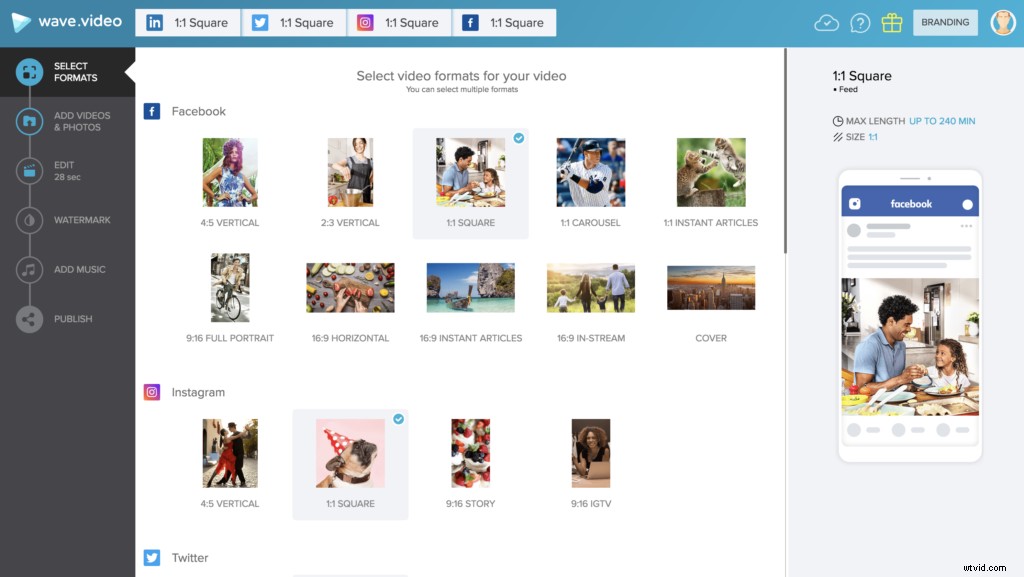Viewport: 1024px width, 577px height.
Task: Select the Instagram 9:16 Story format
Action: pos(470,452)
